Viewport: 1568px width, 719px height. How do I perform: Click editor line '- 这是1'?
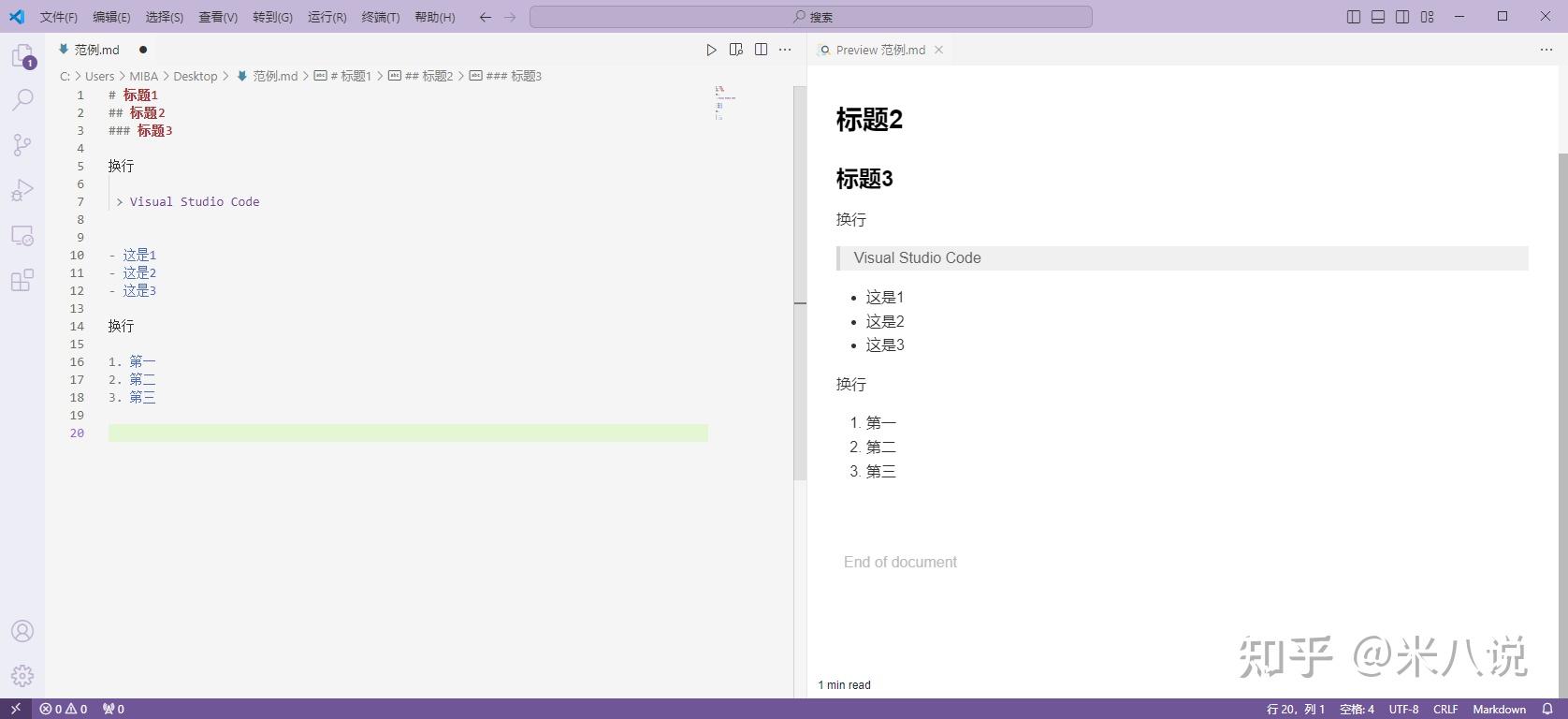[x=132, y=255]
